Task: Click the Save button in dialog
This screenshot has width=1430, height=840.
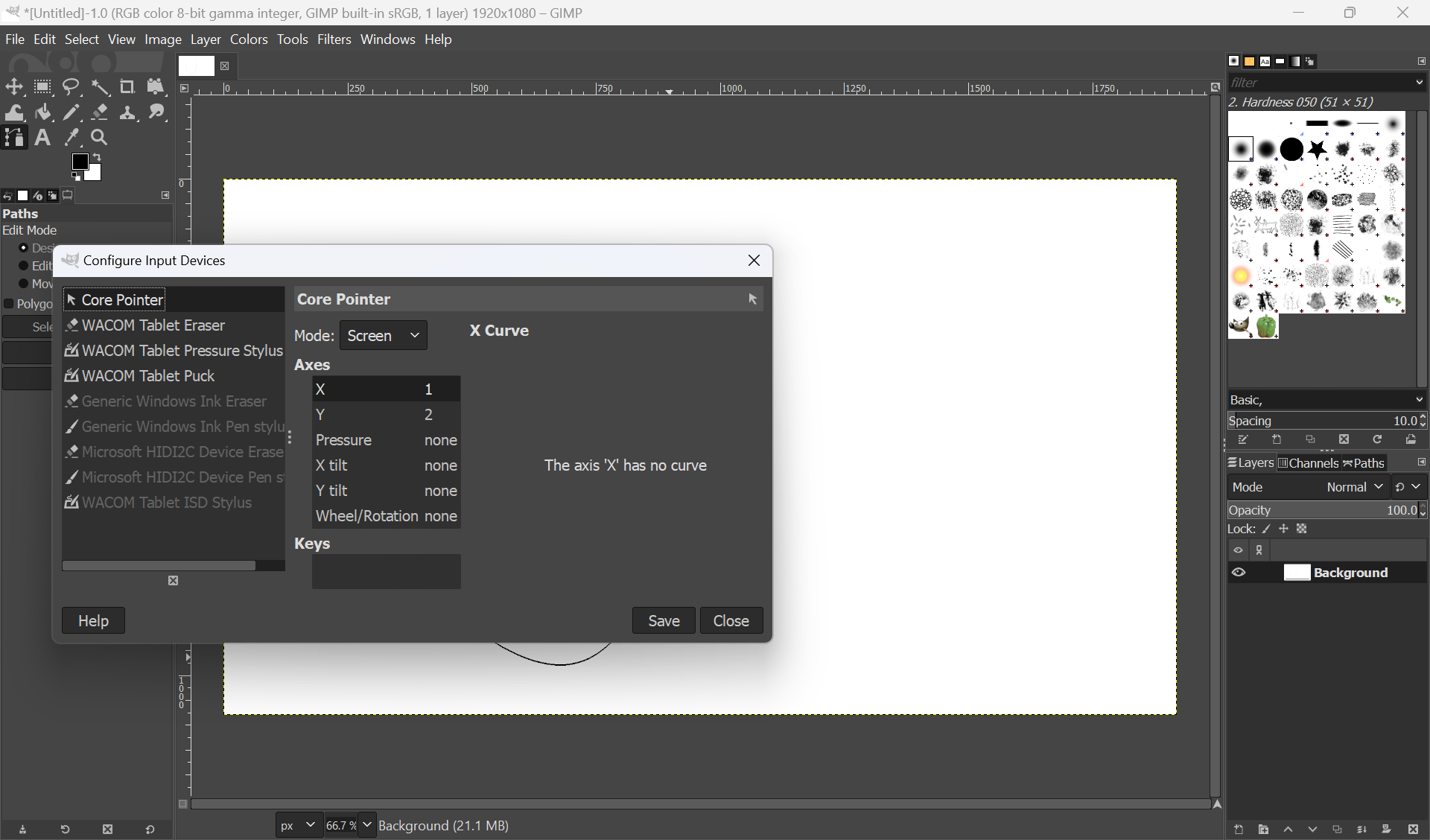Action: click(663, 621)
